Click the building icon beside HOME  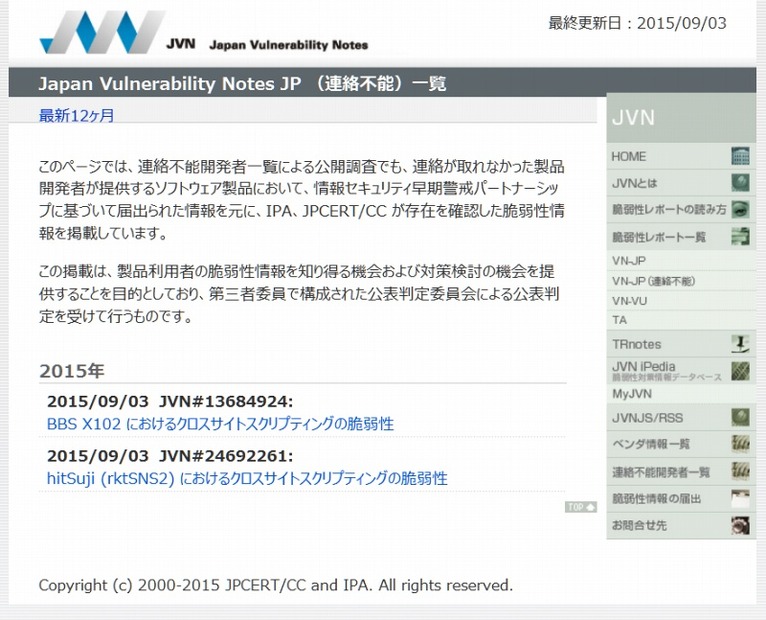tap(741, 156)
